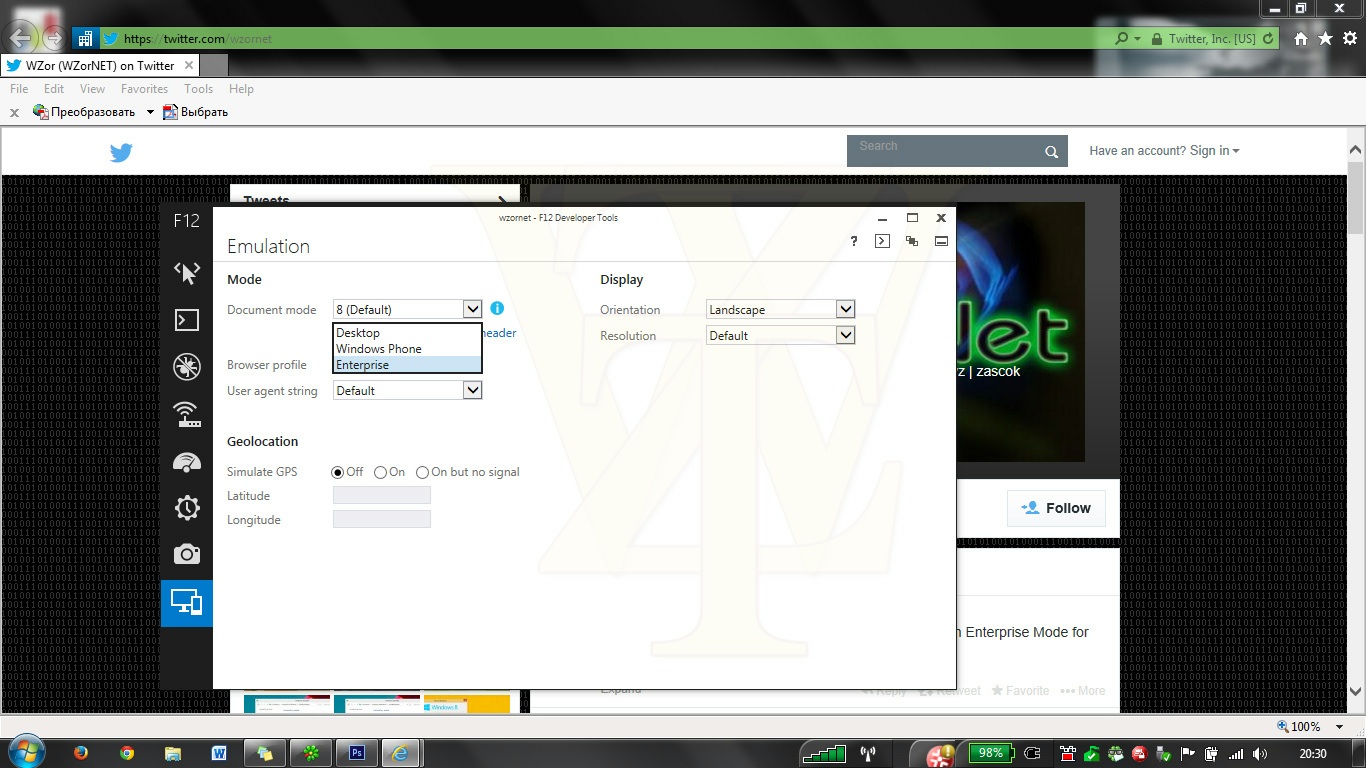The height and width of the screenshot is (768, 1366).
Task: Open the DOM Explorer tool in F12 sidebar
Action: [x=187, y=272]
